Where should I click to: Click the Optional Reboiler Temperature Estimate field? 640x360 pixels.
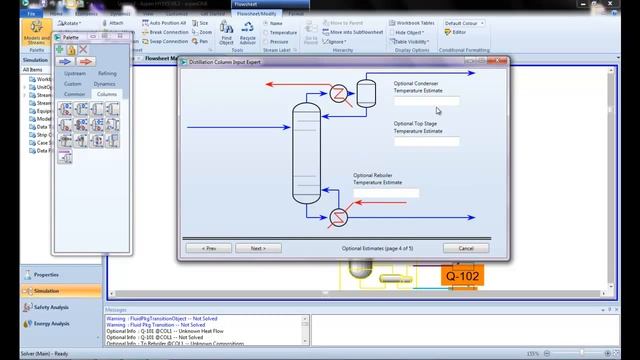(386, 193)
